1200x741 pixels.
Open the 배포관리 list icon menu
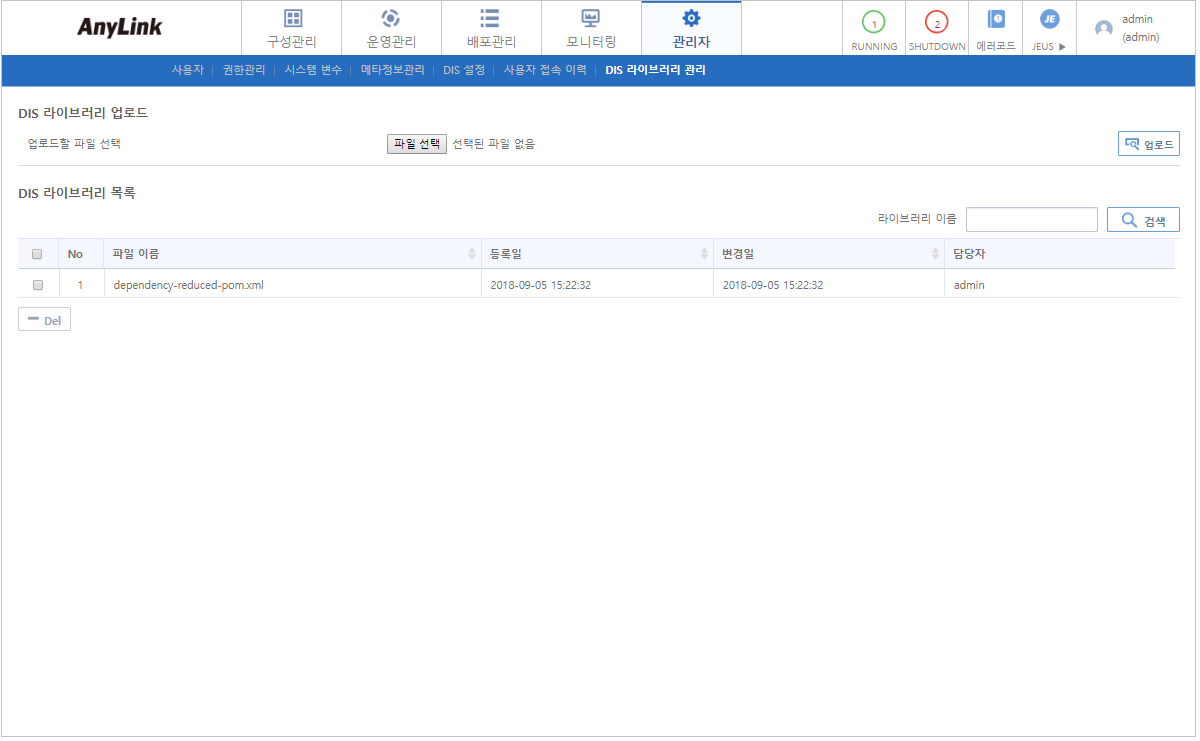click(x=490, y=19)
